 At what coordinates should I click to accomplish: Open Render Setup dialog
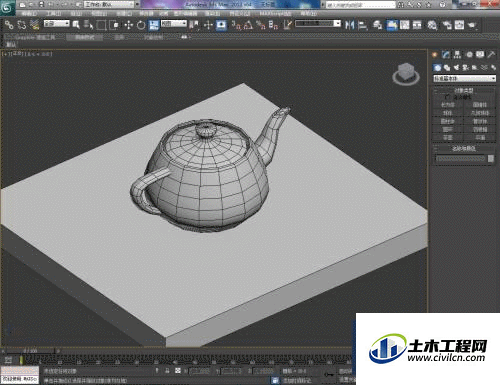(447, 25)
